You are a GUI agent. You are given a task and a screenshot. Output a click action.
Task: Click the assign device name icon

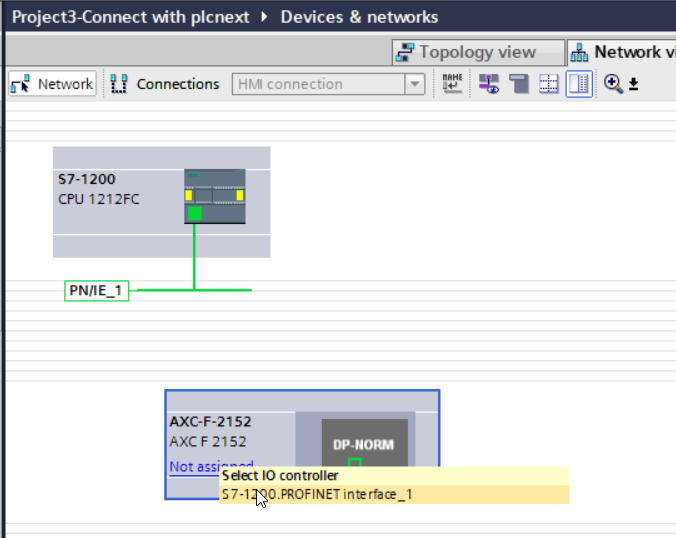tap(452, 83)
